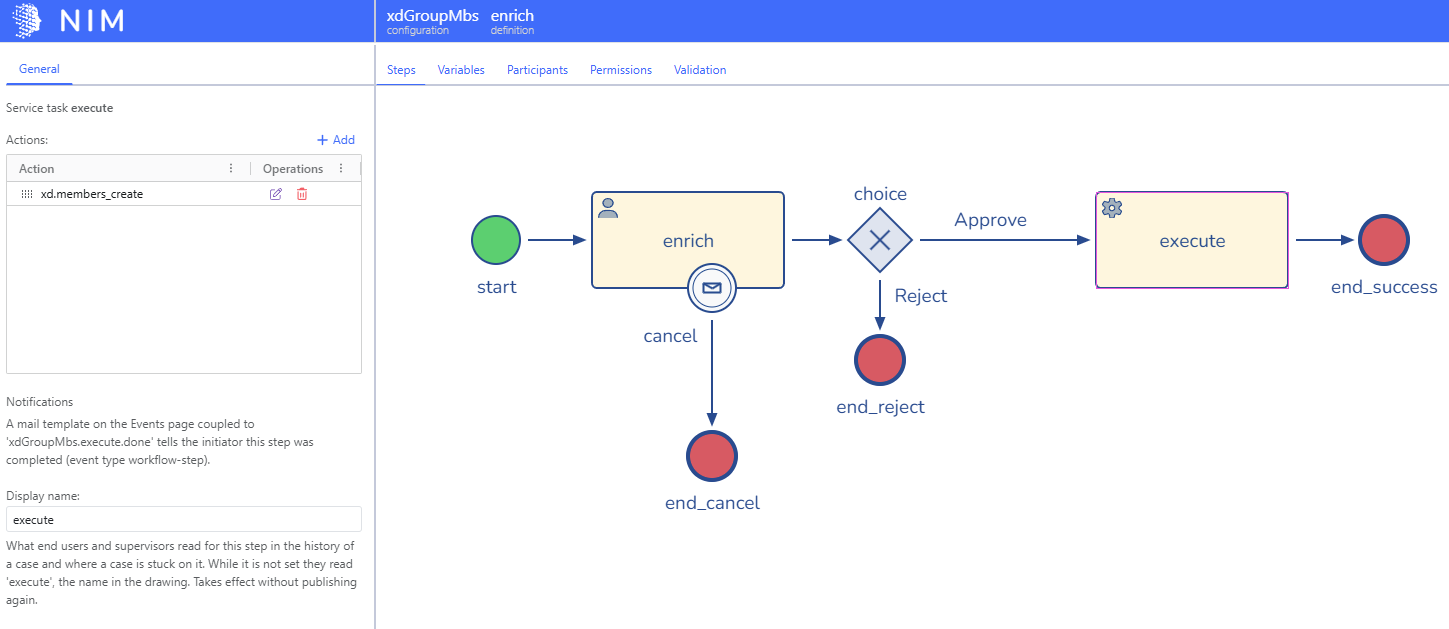Select the green start event node
This screenshot has width=1449, height=629.
pyautogui.click(x=496, y=240)
